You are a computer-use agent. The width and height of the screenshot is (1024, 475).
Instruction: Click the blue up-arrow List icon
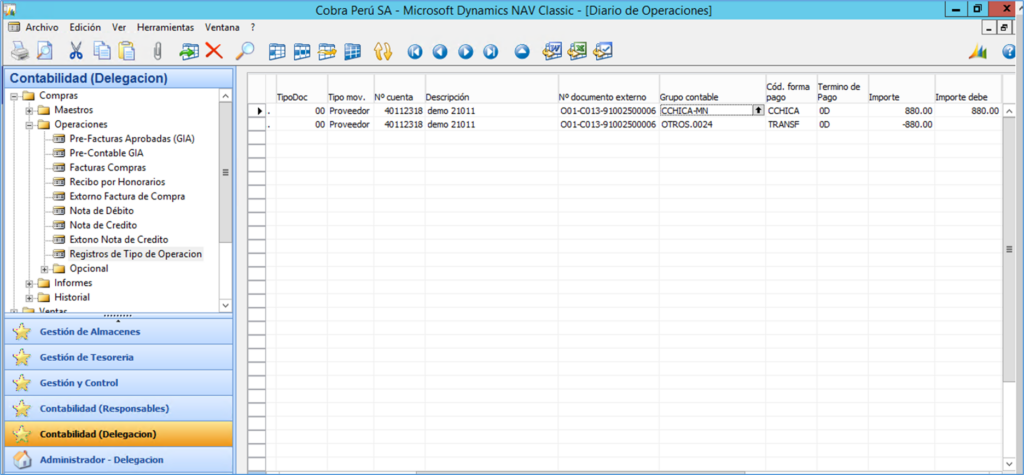click(521, 52)
